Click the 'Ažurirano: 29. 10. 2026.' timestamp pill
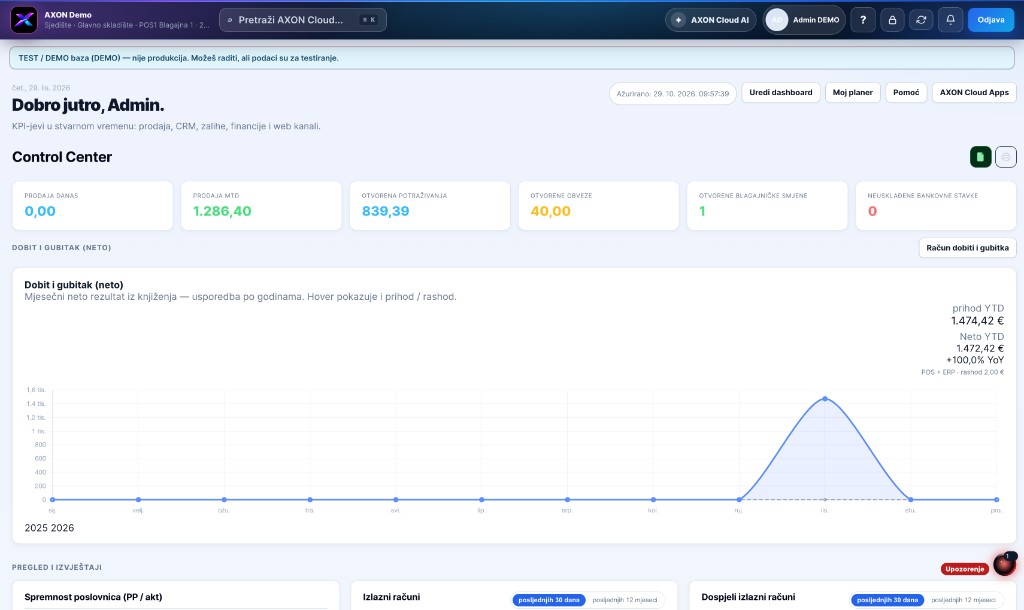Image resolution: width=1024 pixels, height=610 pixels. 673,93
